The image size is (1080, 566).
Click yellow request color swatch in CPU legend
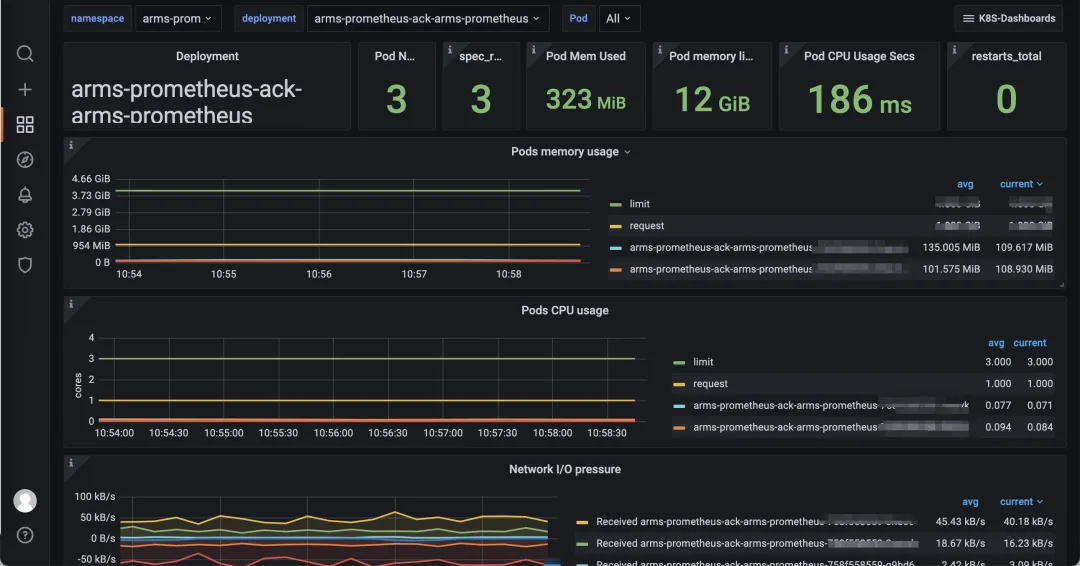point(679,384)
